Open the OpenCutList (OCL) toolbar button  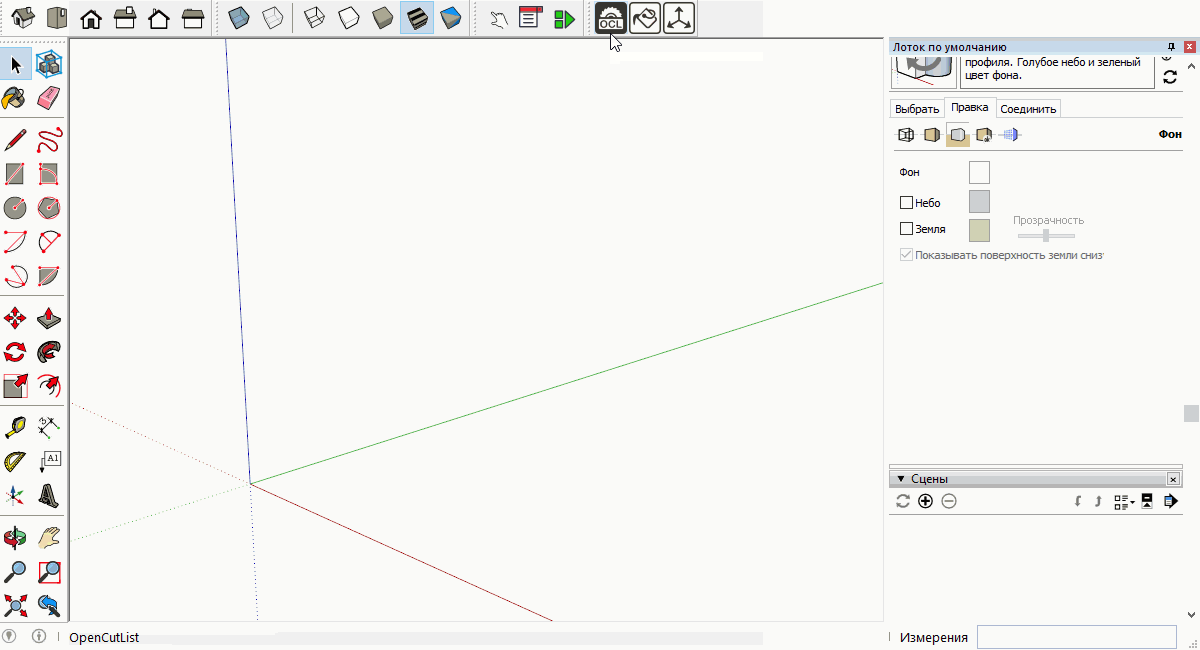[611, 18]
